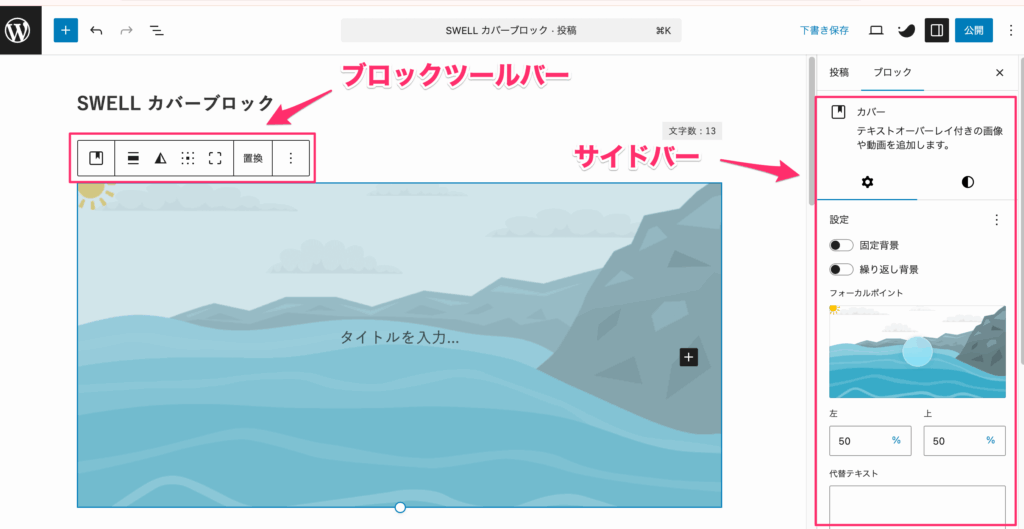Click the cover block bottom resize handle
The image size is (1024, 529).
(400, 507)
